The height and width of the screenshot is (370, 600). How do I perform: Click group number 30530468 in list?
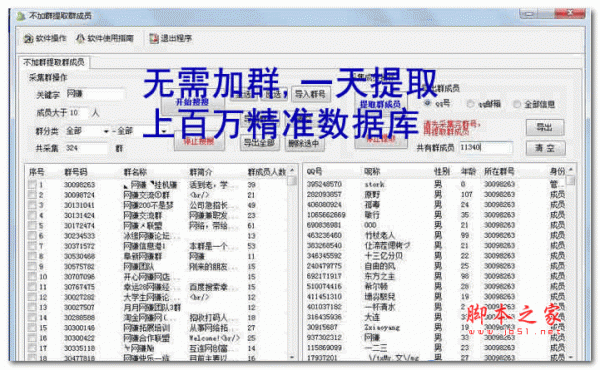coord(79,256)
